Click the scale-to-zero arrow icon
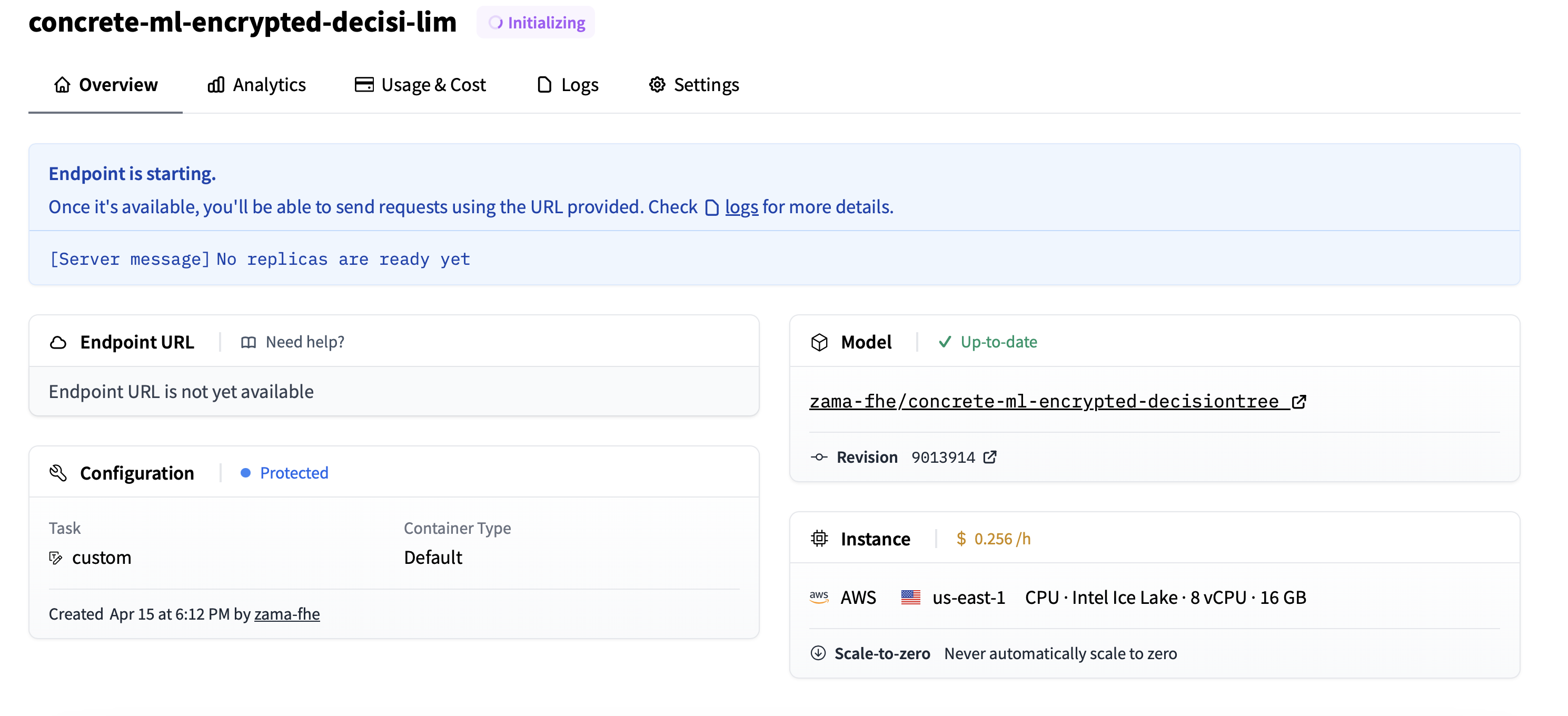 (x=819, y=653)
